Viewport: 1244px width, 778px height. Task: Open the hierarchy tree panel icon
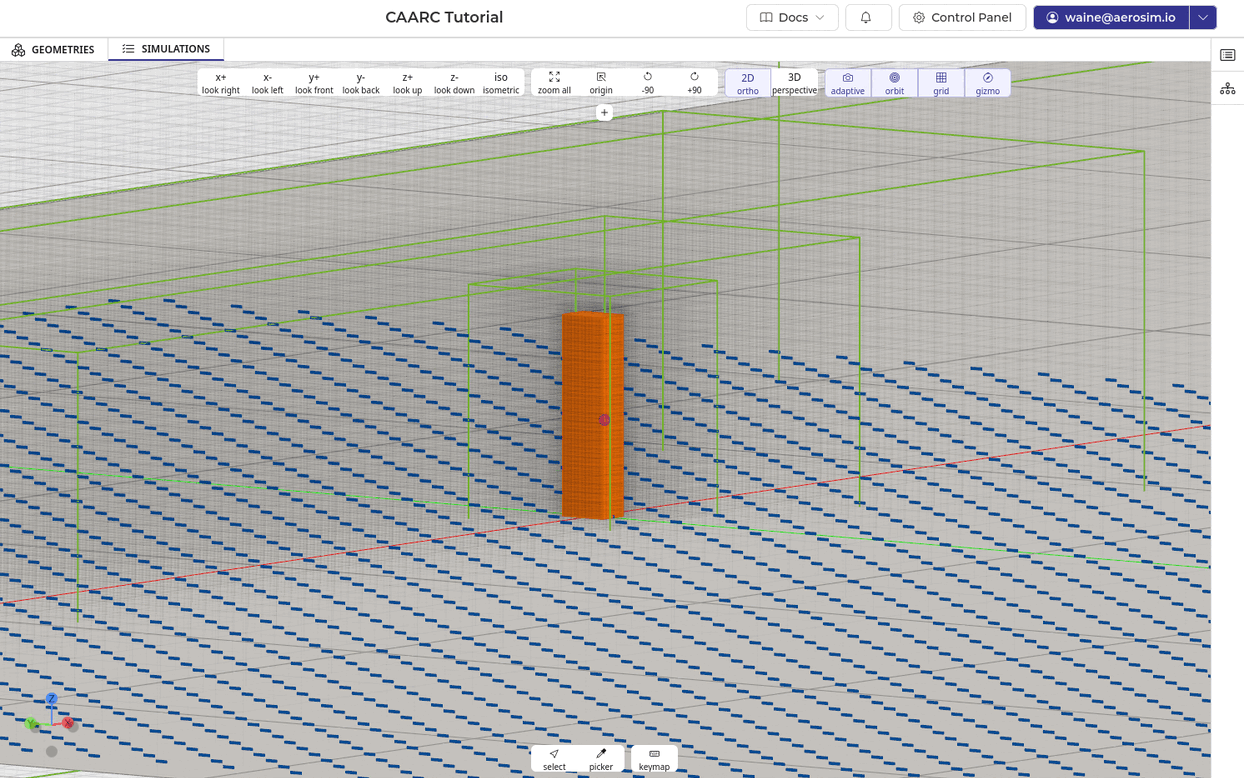coord(1228,89)
